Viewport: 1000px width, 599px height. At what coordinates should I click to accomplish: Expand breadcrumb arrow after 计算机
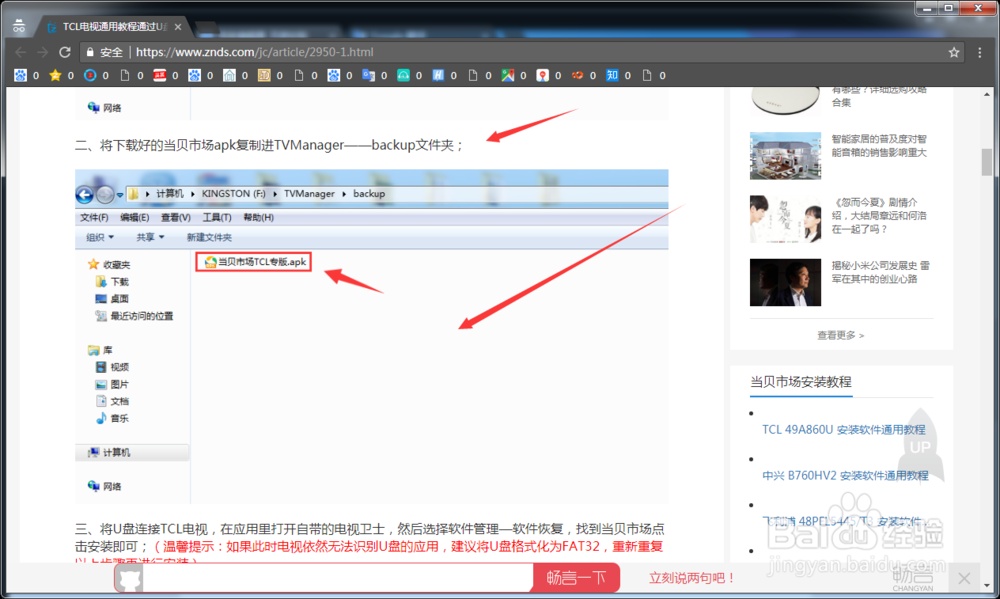(x=193, y=194)
